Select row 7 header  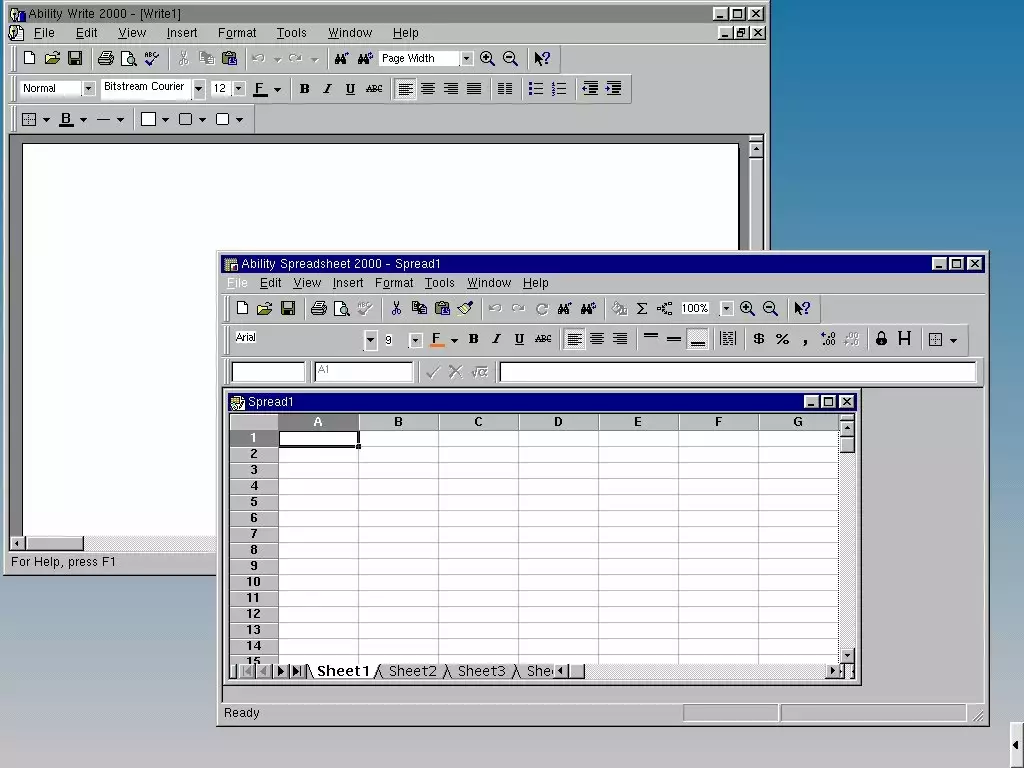[x=253, y=534]
